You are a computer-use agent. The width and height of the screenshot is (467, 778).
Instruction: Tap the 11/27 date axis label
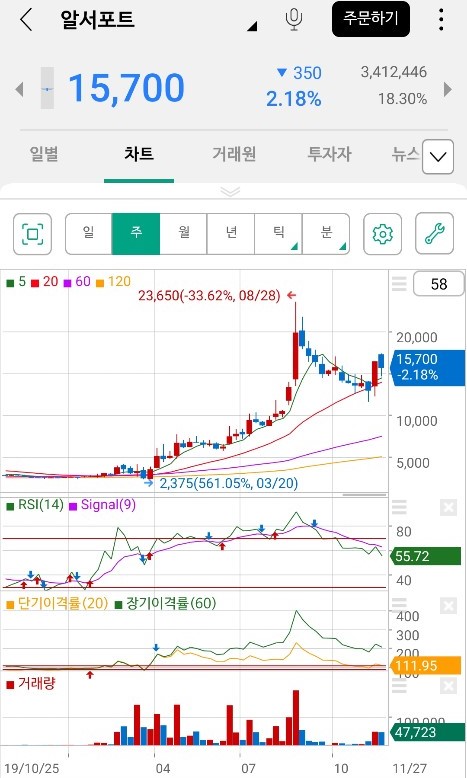coord(409,769)
